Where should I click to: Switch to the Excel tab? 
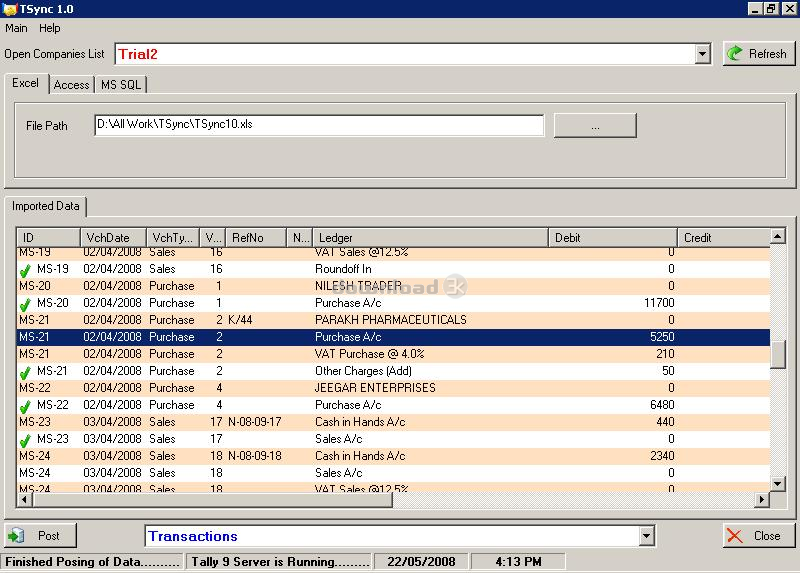tap(26, 83)
